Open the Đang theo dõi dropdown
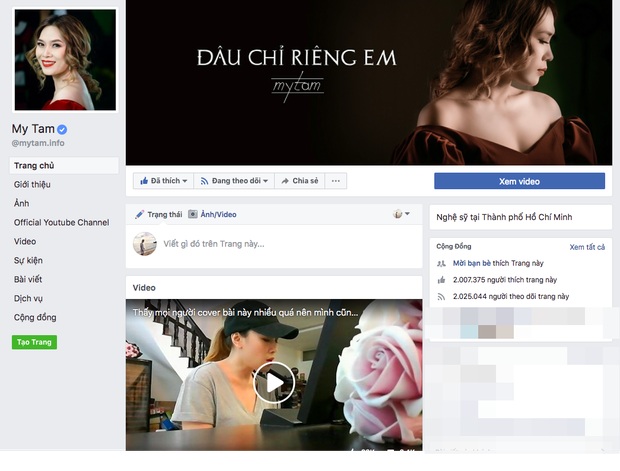Viewport: 620px width, 471px height. [234, 181]
